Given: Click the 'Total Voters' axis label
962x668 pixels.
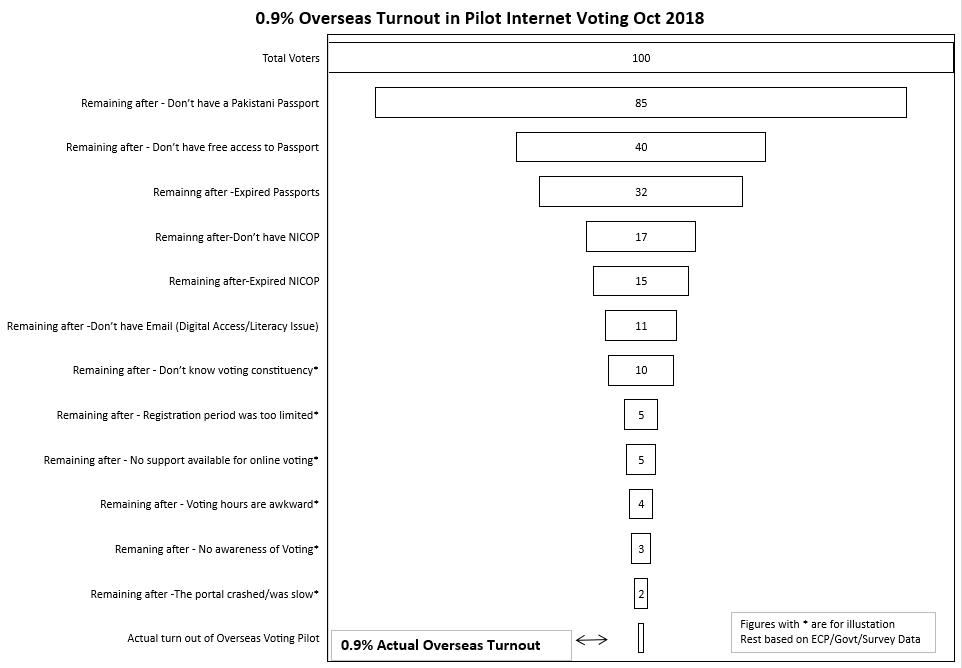Looking at the screenshot, I should click(291, 58).
